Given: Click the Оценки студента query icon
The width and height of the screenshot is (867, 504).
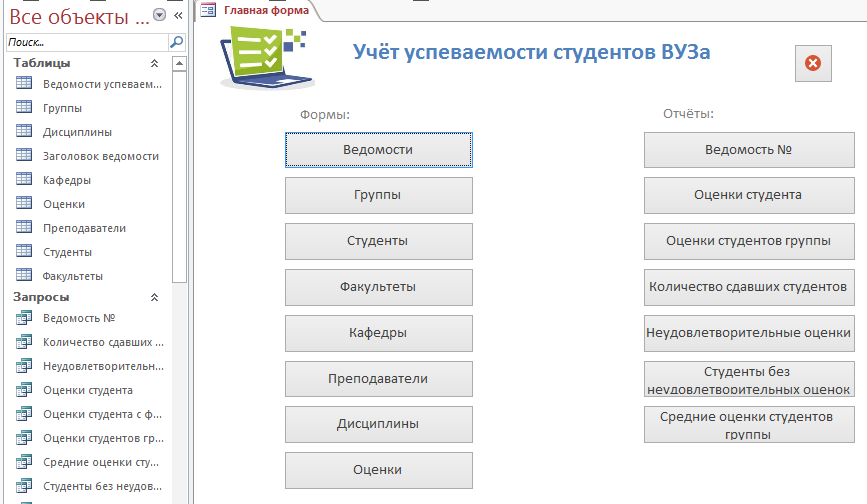Looking at the screenshot, I should pos(24,390).
